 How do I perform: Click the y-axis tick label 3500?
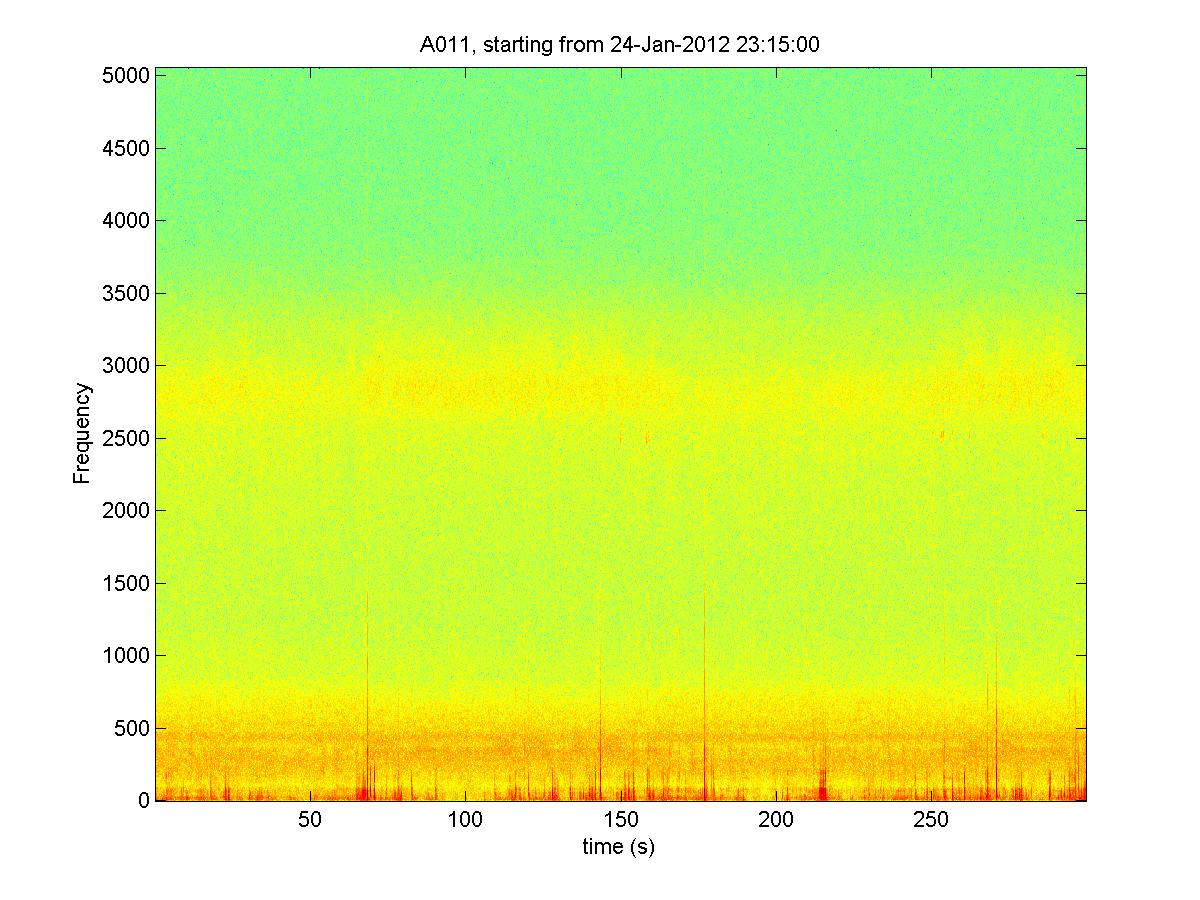tap(126, 294)
